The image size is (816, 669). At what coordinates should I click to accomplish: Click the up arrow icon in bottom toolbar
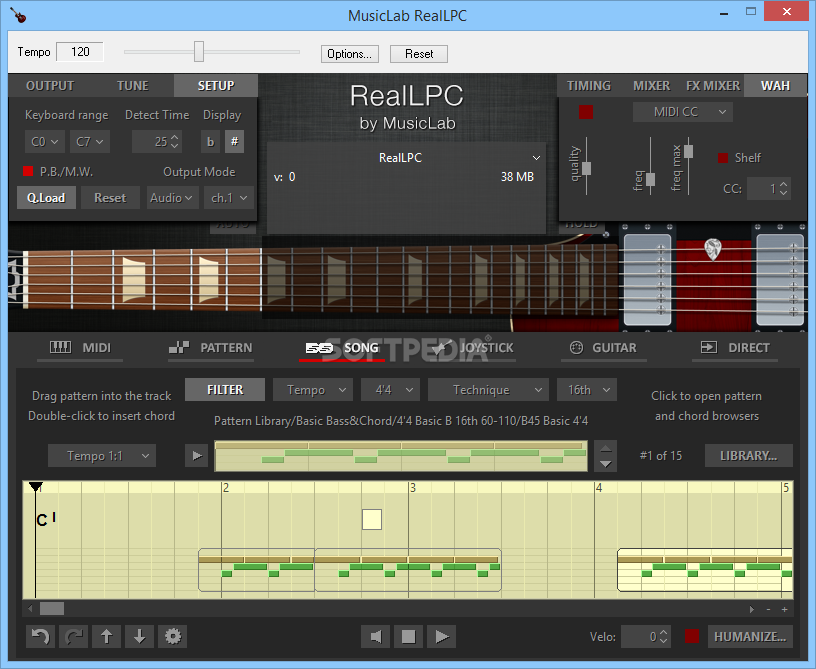click(x=107, y=636)
